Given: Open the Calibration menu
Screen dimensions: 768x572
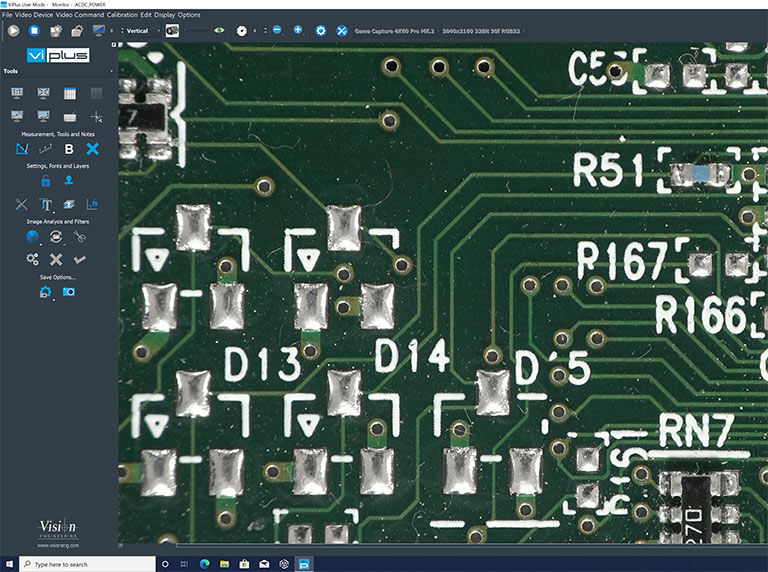Looking at the screenshot, I should pyautogui.click(x=122, y=15).
